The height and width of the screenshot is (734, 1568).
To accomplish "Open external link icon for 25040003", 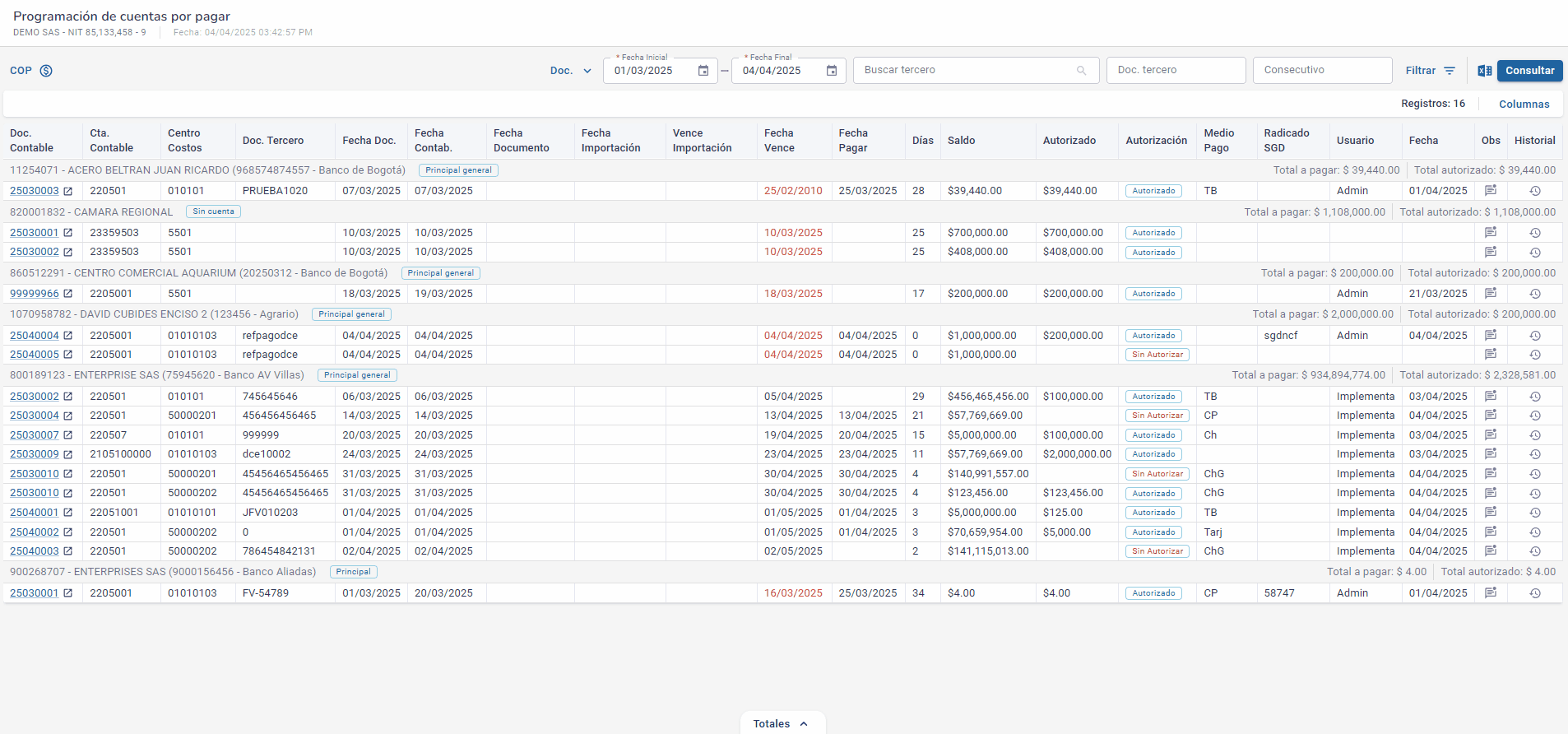I will point(68,551).
